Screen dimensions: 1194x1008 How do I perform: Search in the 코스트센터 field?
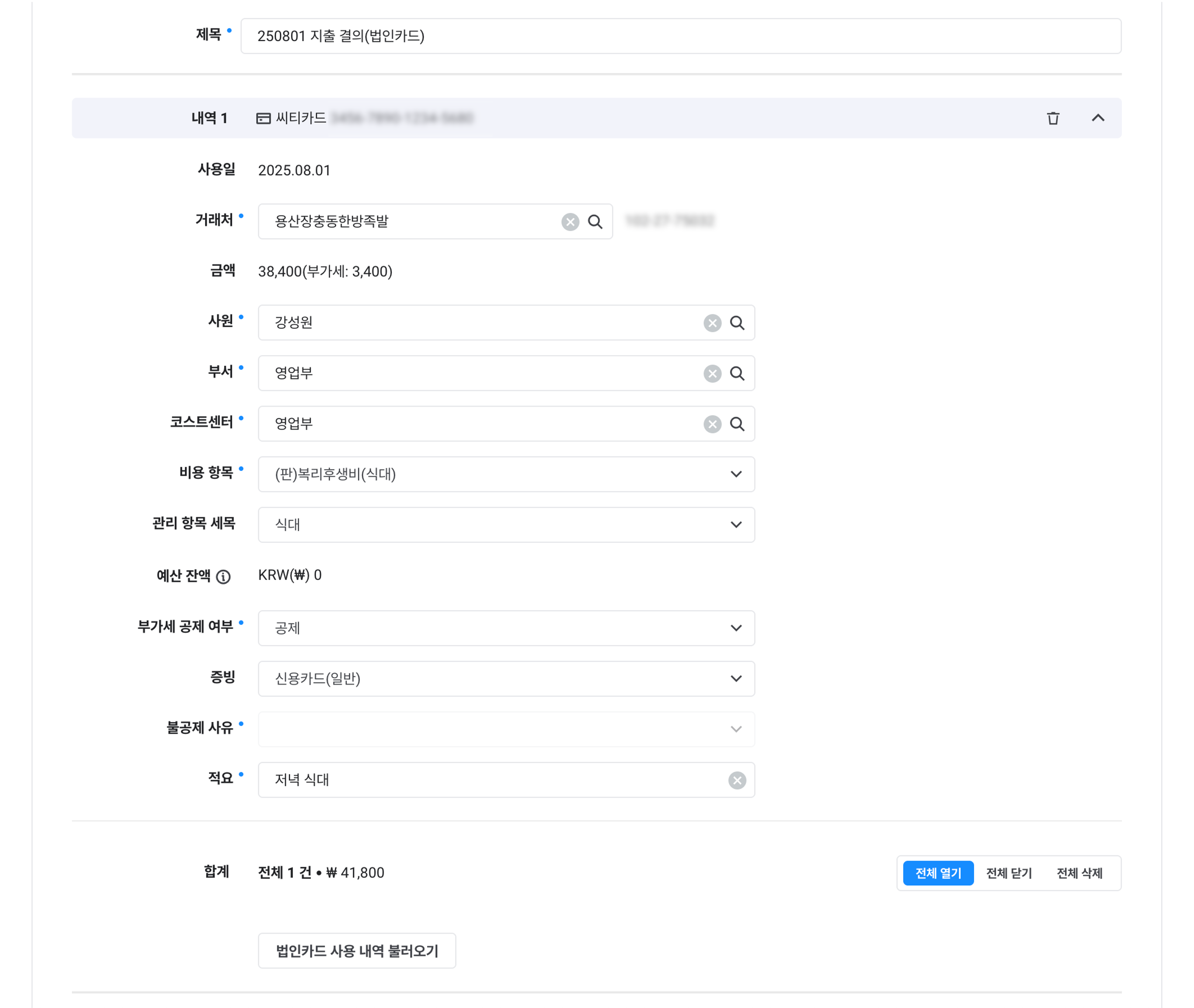[x=737, y=424]
